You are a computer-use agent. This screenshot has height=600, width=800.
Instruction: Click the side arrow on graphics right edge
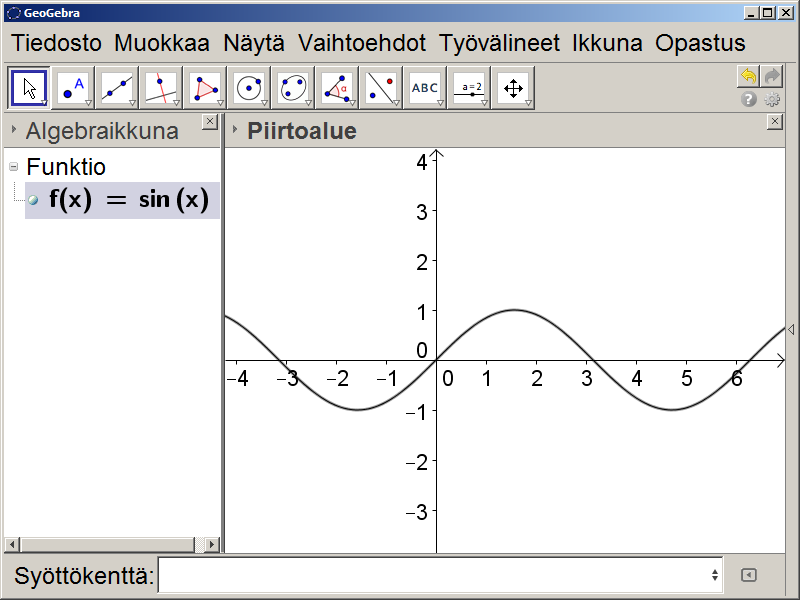791,330
